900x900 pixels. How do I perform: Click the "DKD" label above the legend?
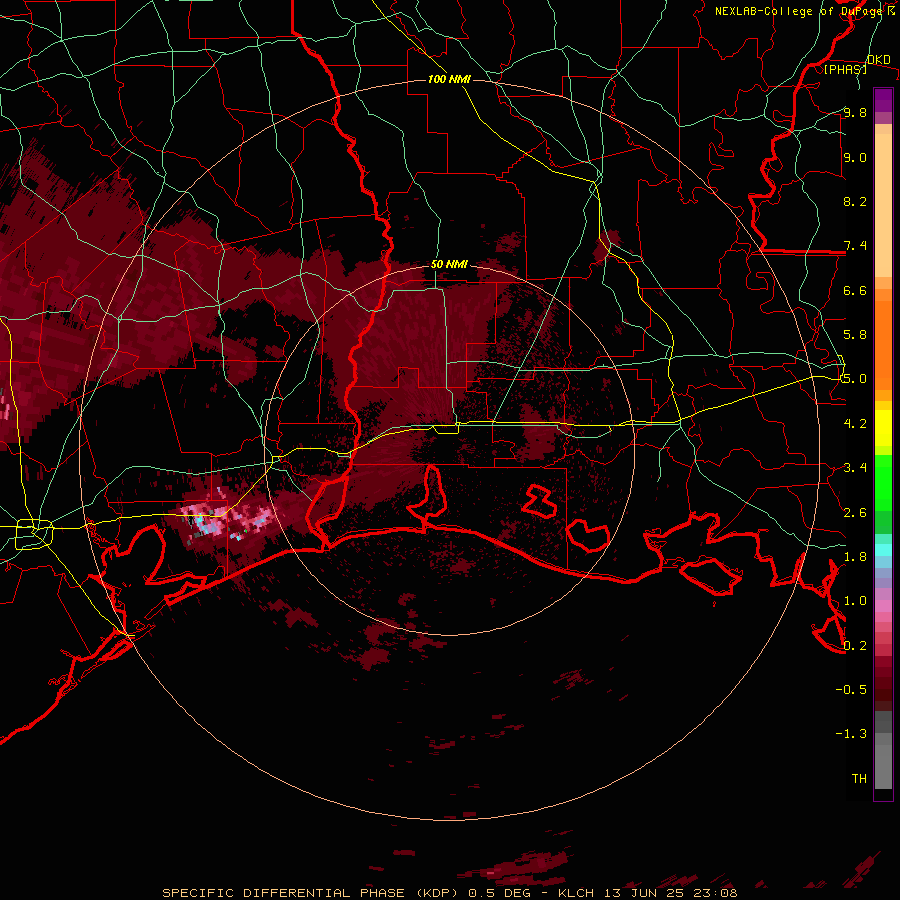(x=879, y=59)
